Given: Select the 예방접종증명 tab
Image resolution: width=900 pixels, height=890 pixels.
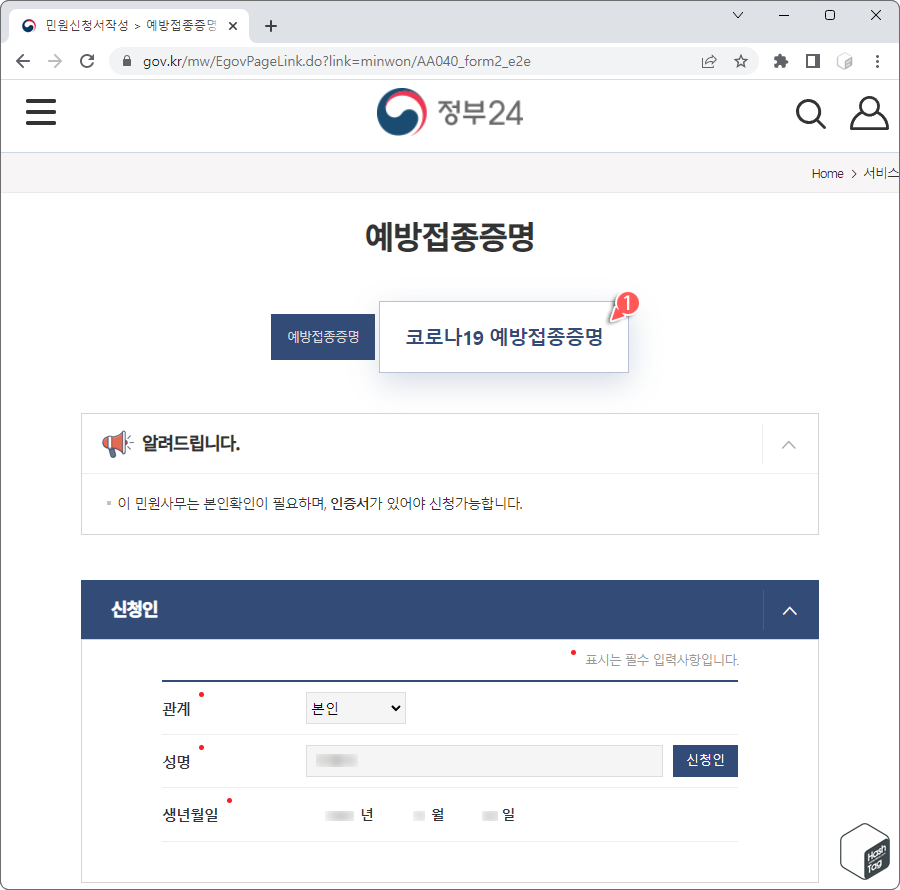Looking at the screenshot, I should pos(322,337).
